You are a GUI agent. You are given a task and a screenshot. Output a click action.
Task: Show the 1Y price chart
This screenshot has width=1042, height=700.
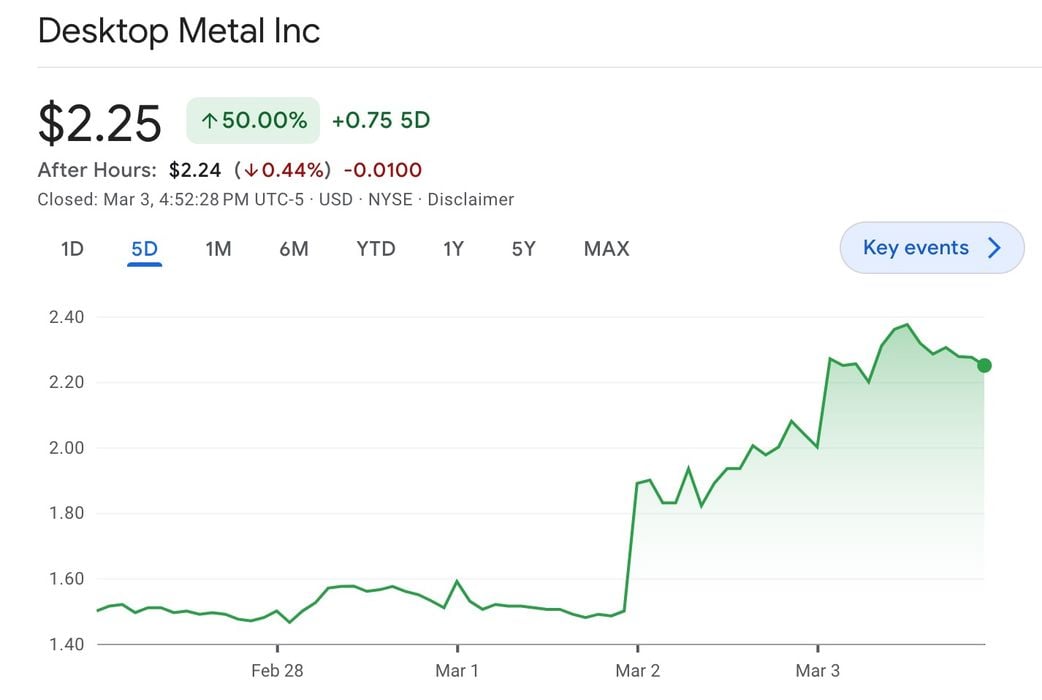pyautogui.click(x=453, y=249)
